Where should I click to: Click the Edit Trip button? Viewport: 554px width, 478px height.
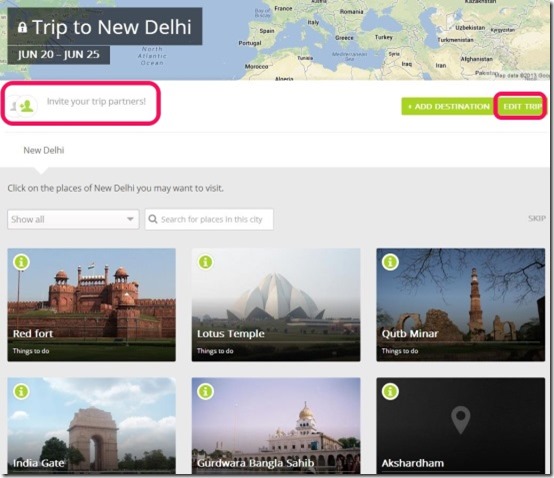[520, 106]
